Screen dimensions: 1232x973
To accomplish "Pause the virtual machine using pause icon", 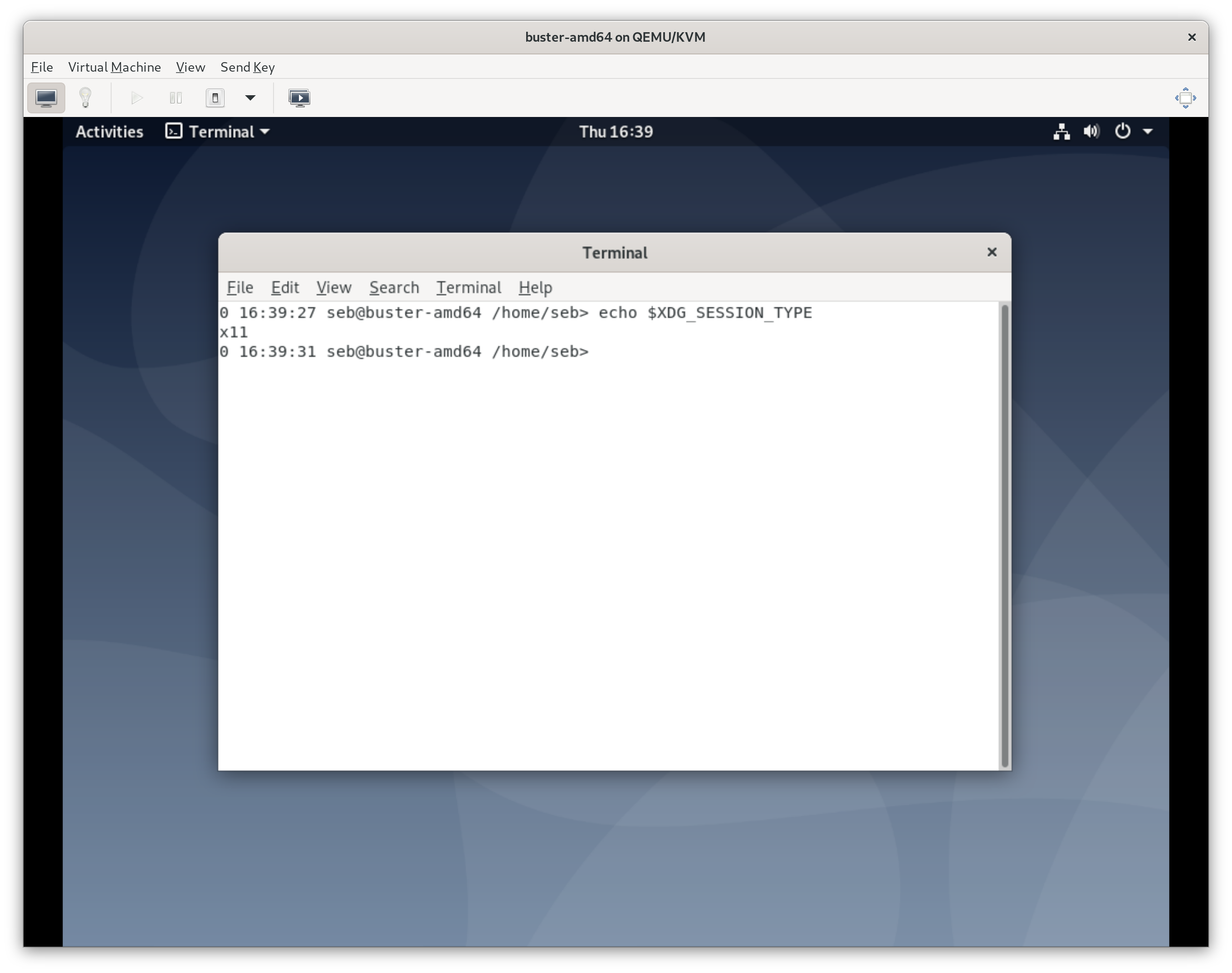I will [176, 97].
